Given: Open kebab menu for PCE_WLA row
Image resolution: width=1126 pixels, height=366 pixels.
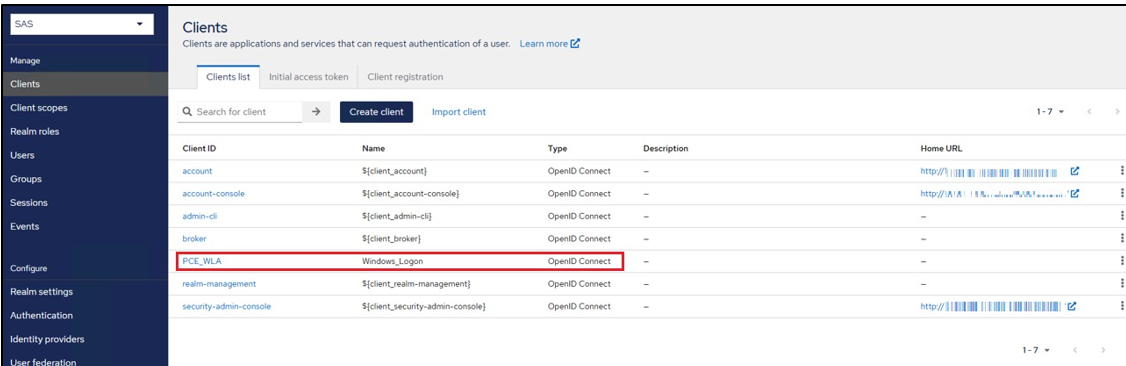Looking at the screenshot, I should pyautogui.click(x=1121, y=261).
